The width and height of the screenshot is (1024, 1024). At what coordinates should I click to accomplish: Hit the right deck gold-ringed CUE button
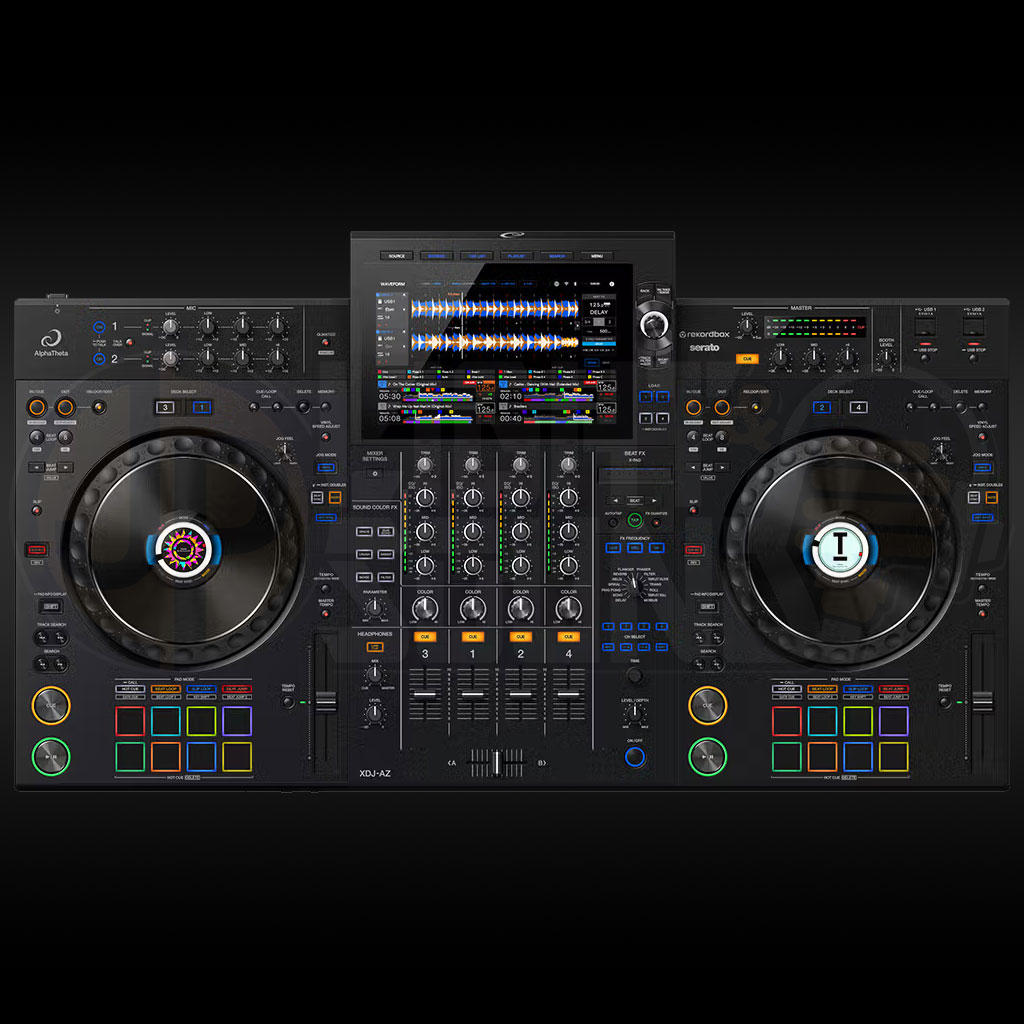tap(707, 705)
